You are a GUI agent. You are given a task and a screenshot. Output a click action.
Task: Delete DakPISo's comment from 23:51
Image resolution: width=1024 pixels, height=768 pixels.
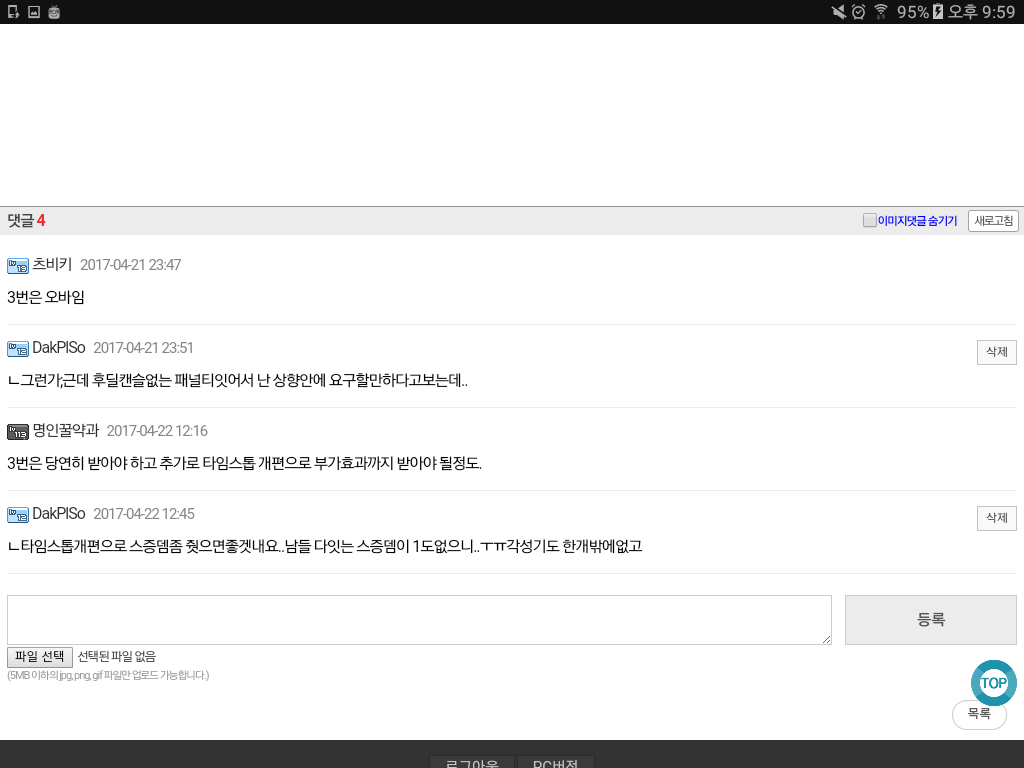[996, 352]
